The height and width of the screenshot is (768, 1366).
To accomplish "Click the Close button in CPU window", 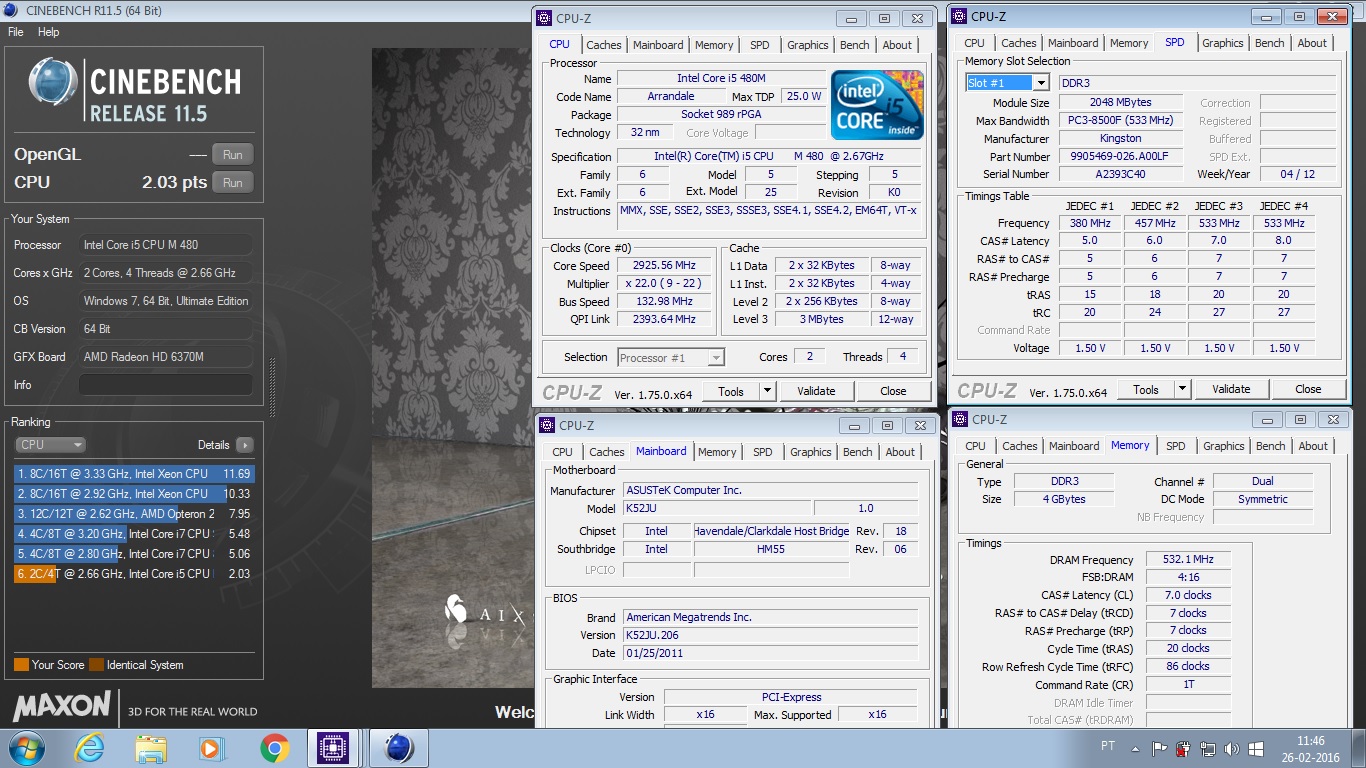I will click(893, 391).
